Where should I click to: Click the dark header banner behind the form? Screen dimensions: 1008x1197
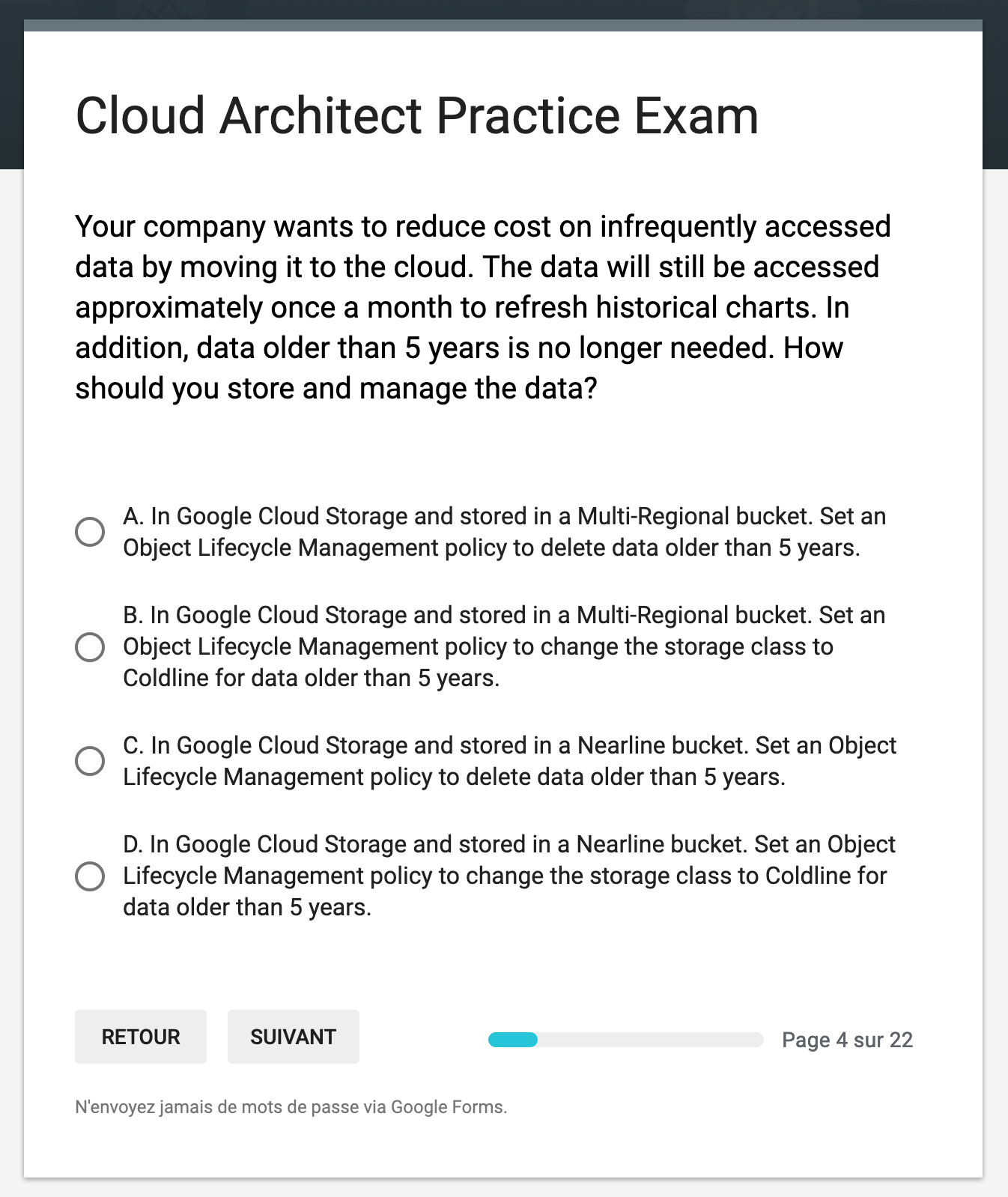[11, 90]
